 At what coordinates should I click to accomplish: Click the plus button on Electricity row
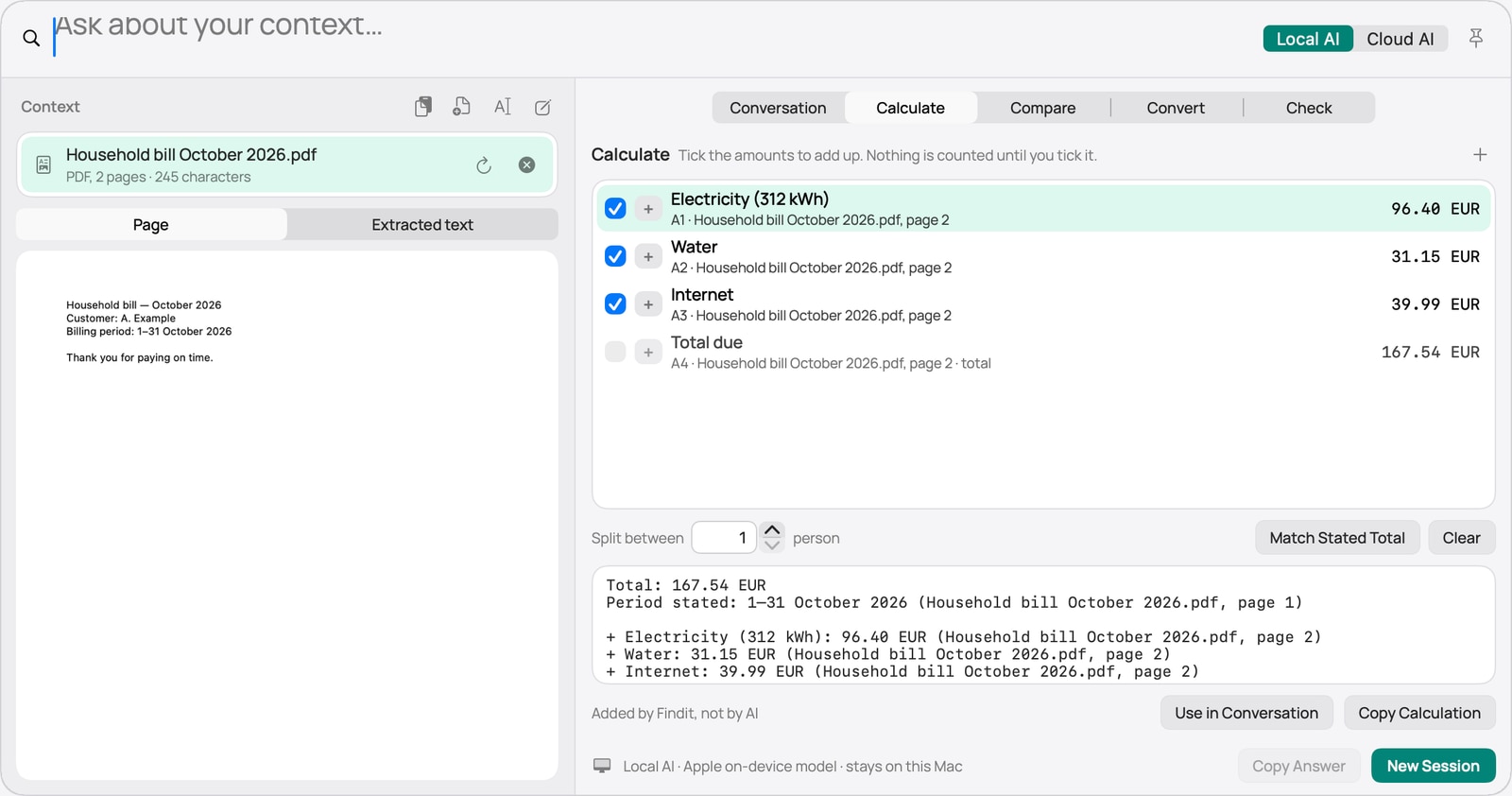click(648, 209)
